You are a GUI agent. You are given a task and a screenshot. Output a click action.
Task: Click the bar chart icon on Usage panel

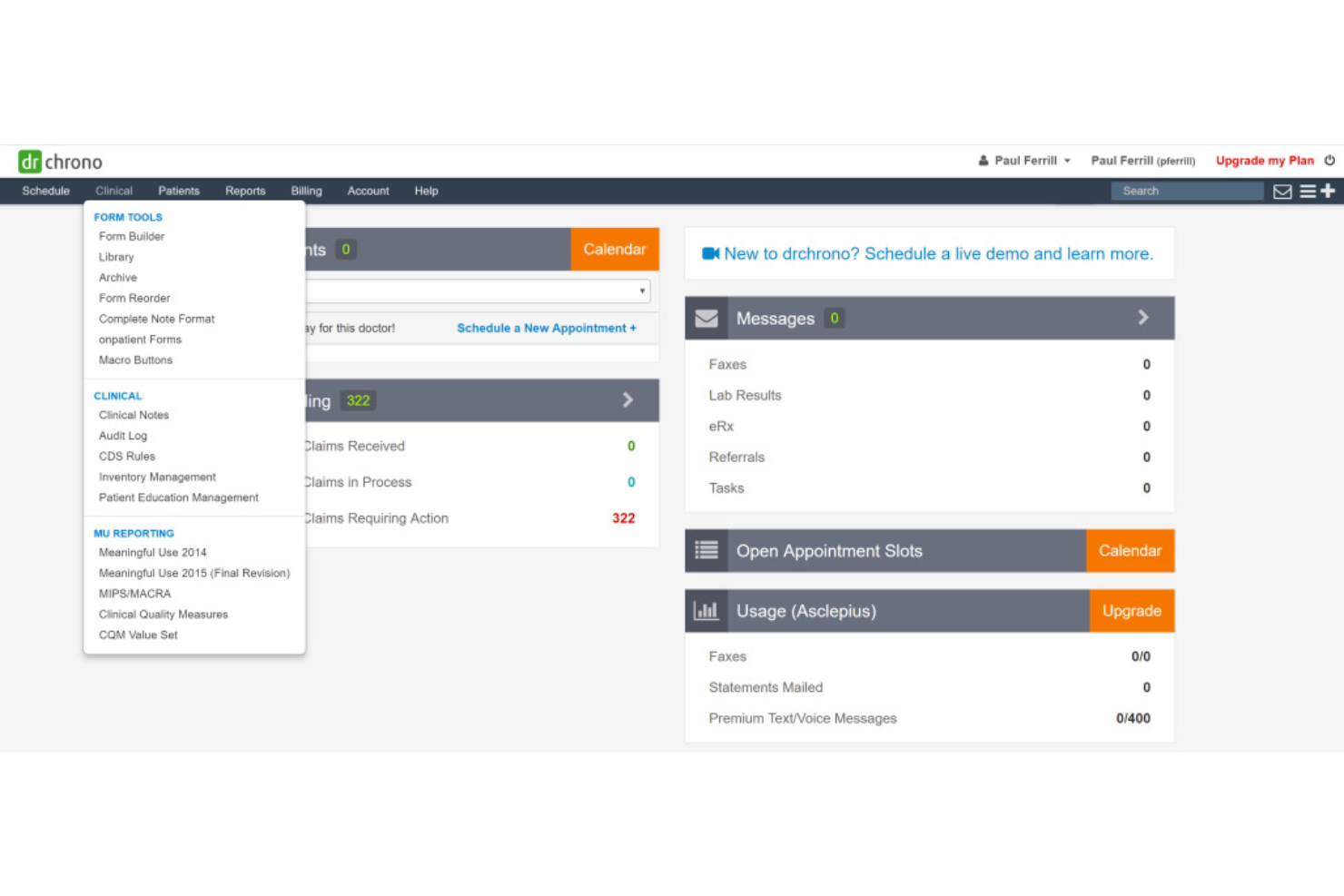(707, 610)
